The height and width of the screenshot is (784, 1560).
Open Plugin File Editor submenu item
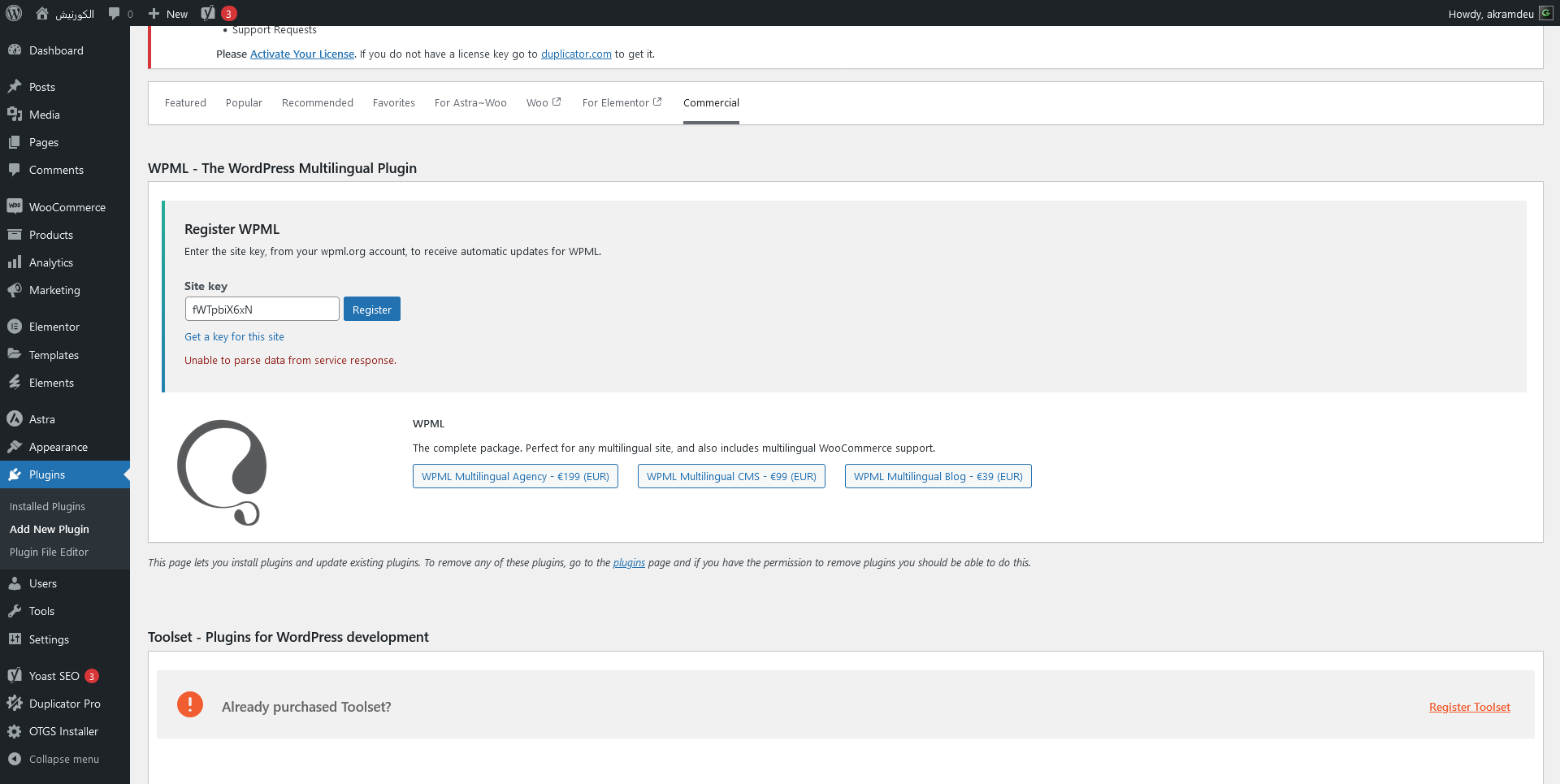click(49, 552)
